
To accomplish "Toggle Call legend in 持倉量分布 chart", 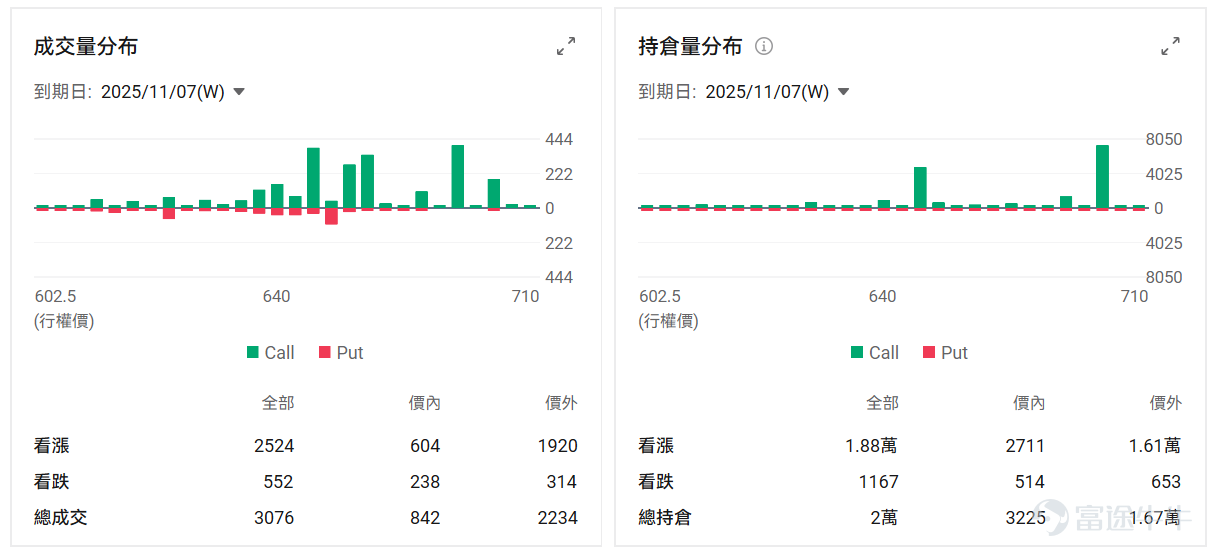I will click(874, 352).
